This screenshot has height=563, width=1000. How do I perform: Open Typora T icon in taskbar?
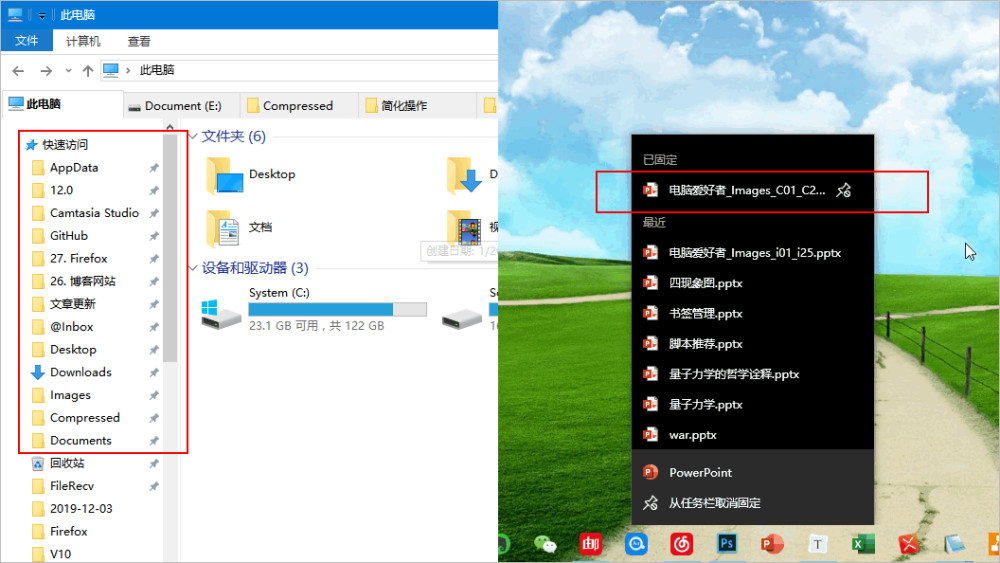(x=817, y=544)
